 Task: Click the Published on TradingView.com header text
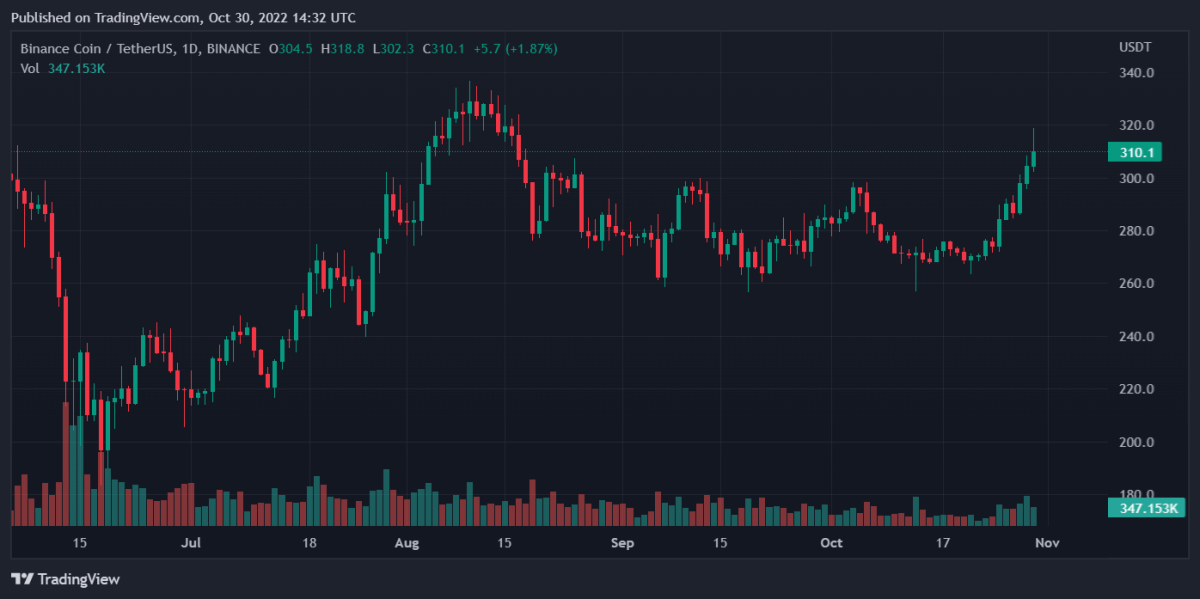tap(183, 17)
